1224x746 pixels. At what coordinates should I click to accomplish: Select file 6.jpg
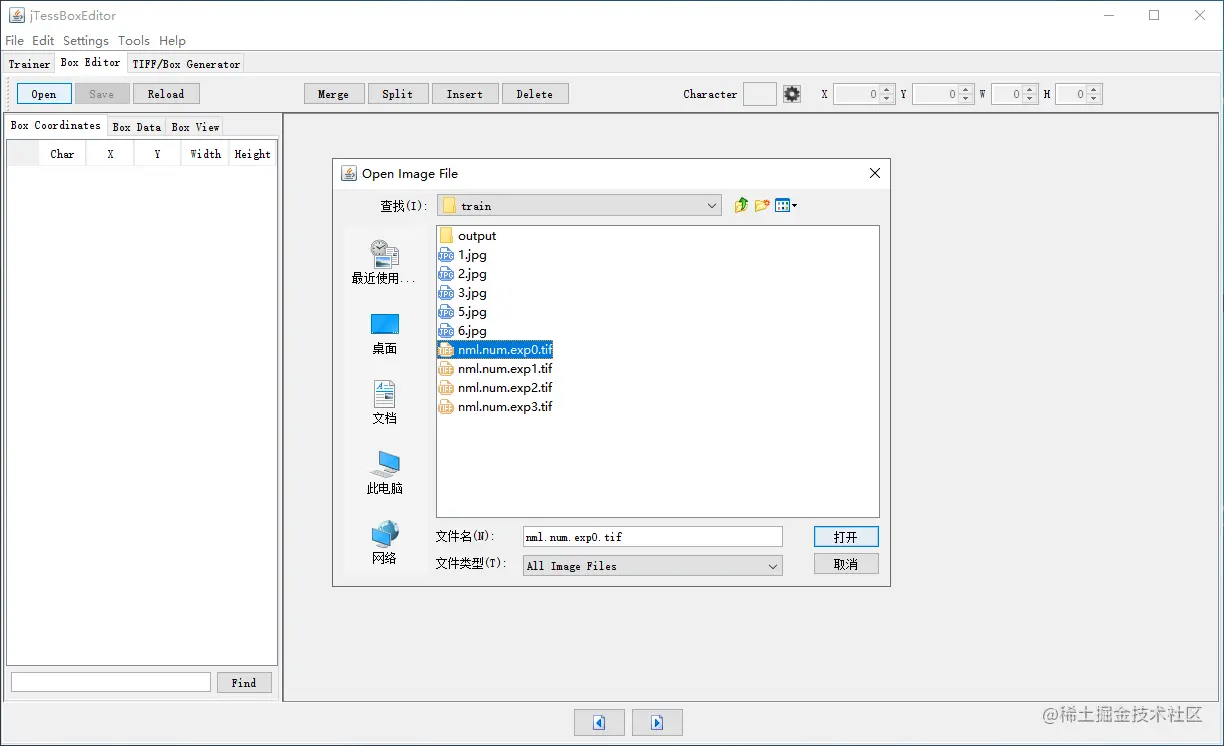(x=463, y=331)
